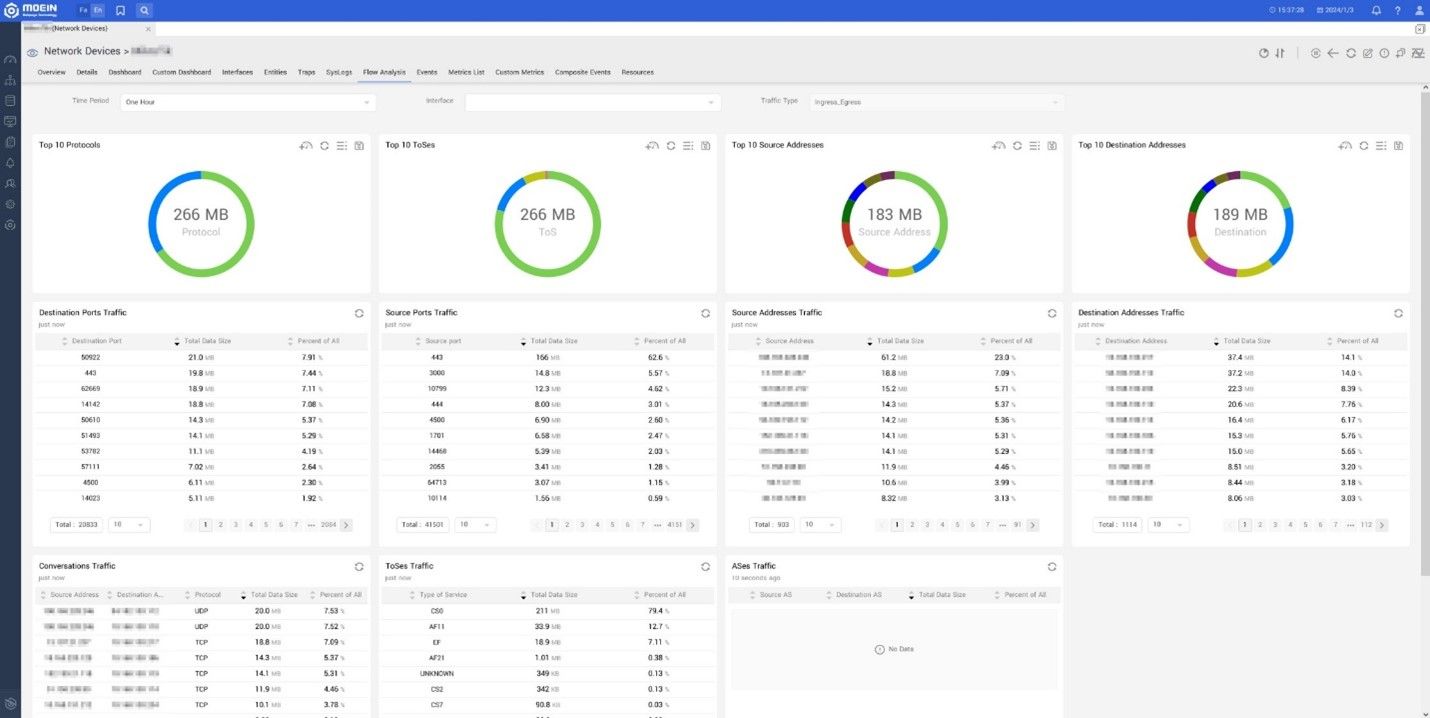The width and height of the screenshot is (1430, 718).
Task: Open the bookmark icon in header
Action: pos(120,10)
